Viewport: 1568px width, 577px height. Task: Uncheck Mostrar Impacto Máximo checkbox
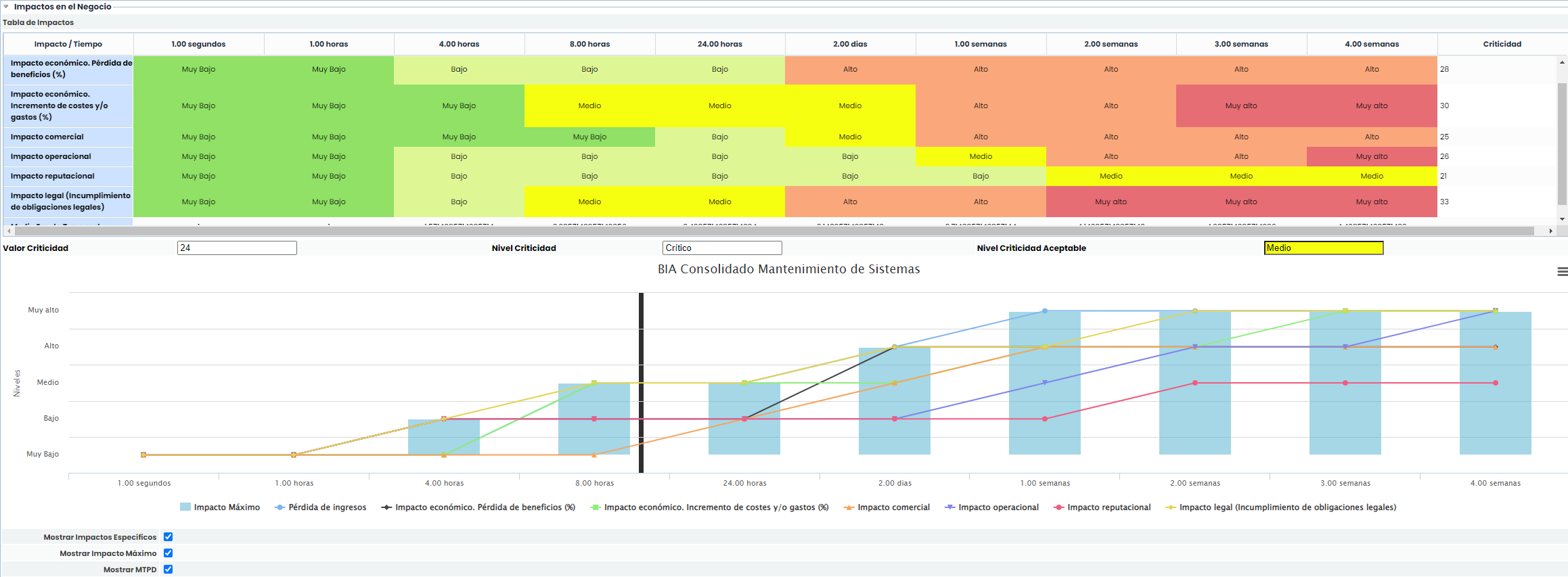point(169,553)
